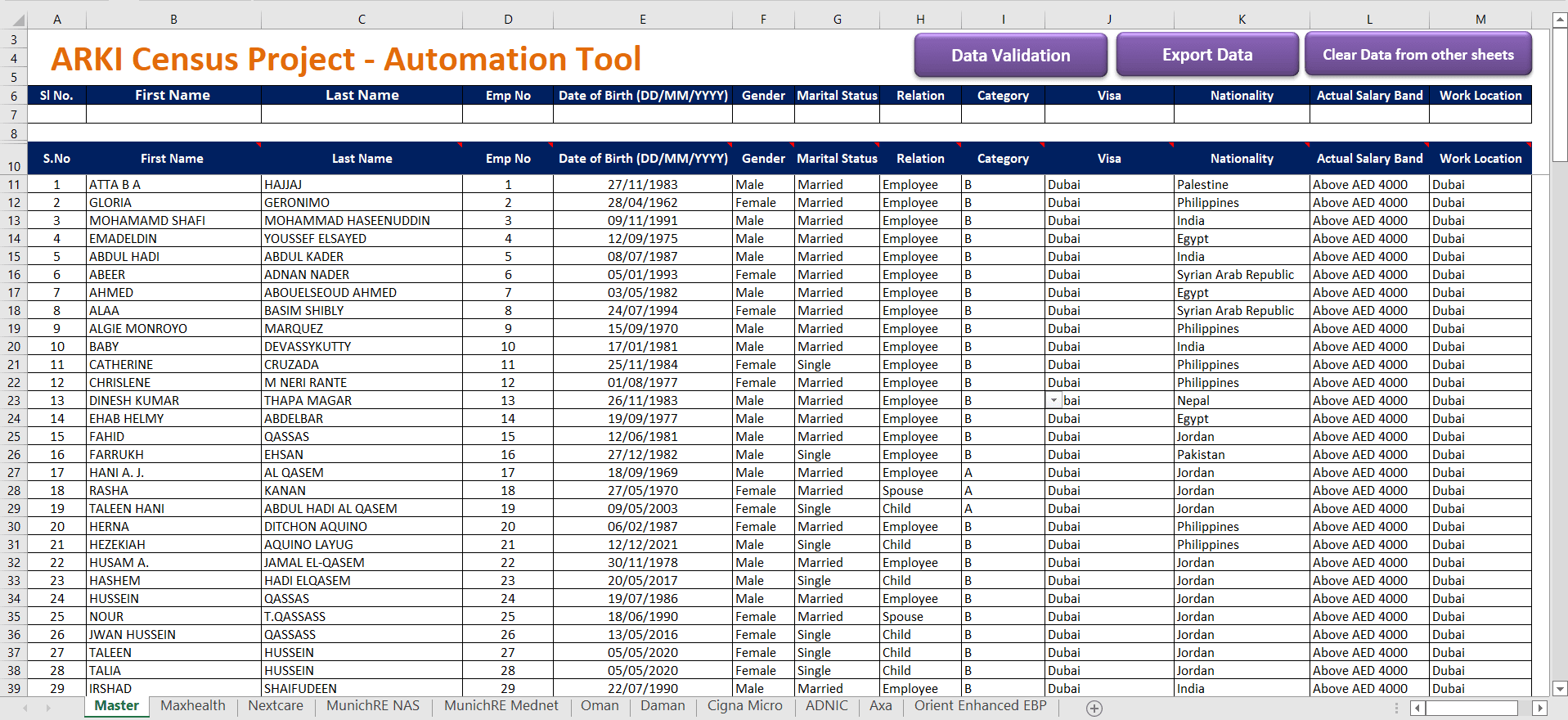Image resolution: width=1568 pixels, height=720 pixels.
Task: Click Nationality cell 'Nepal'
Action: (x=1242, y=401)
